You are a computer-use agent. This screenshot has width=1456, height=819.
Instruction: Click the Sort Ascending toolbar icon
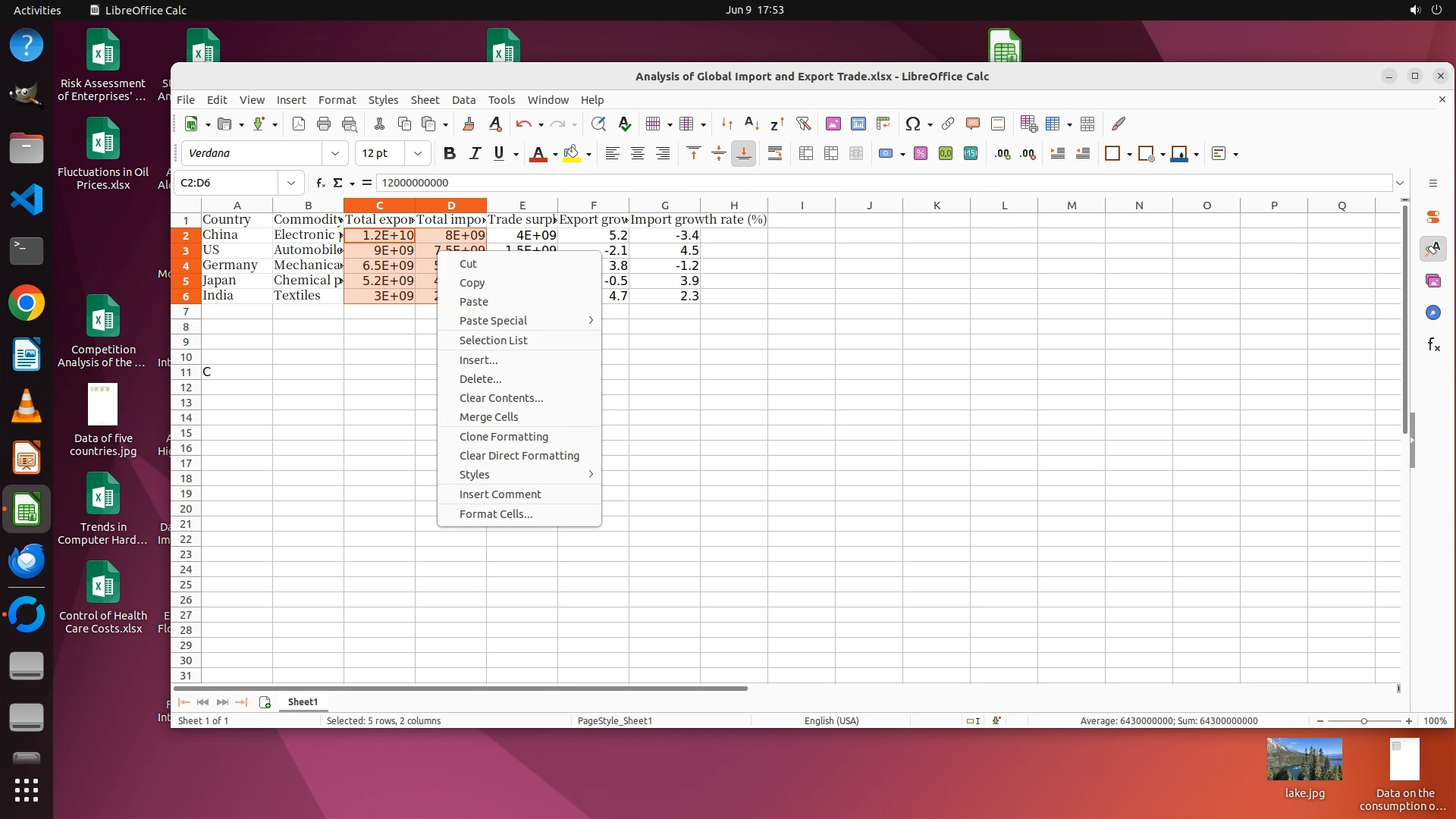tap(752, 124)
